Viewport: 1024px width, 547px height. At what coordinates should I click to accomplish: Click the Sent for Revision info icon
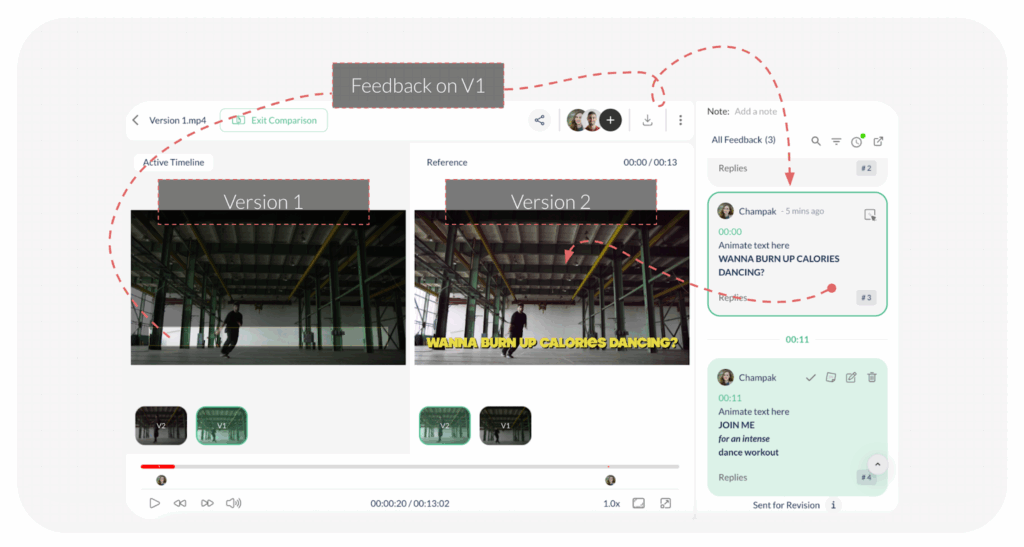tap(833, 505)
